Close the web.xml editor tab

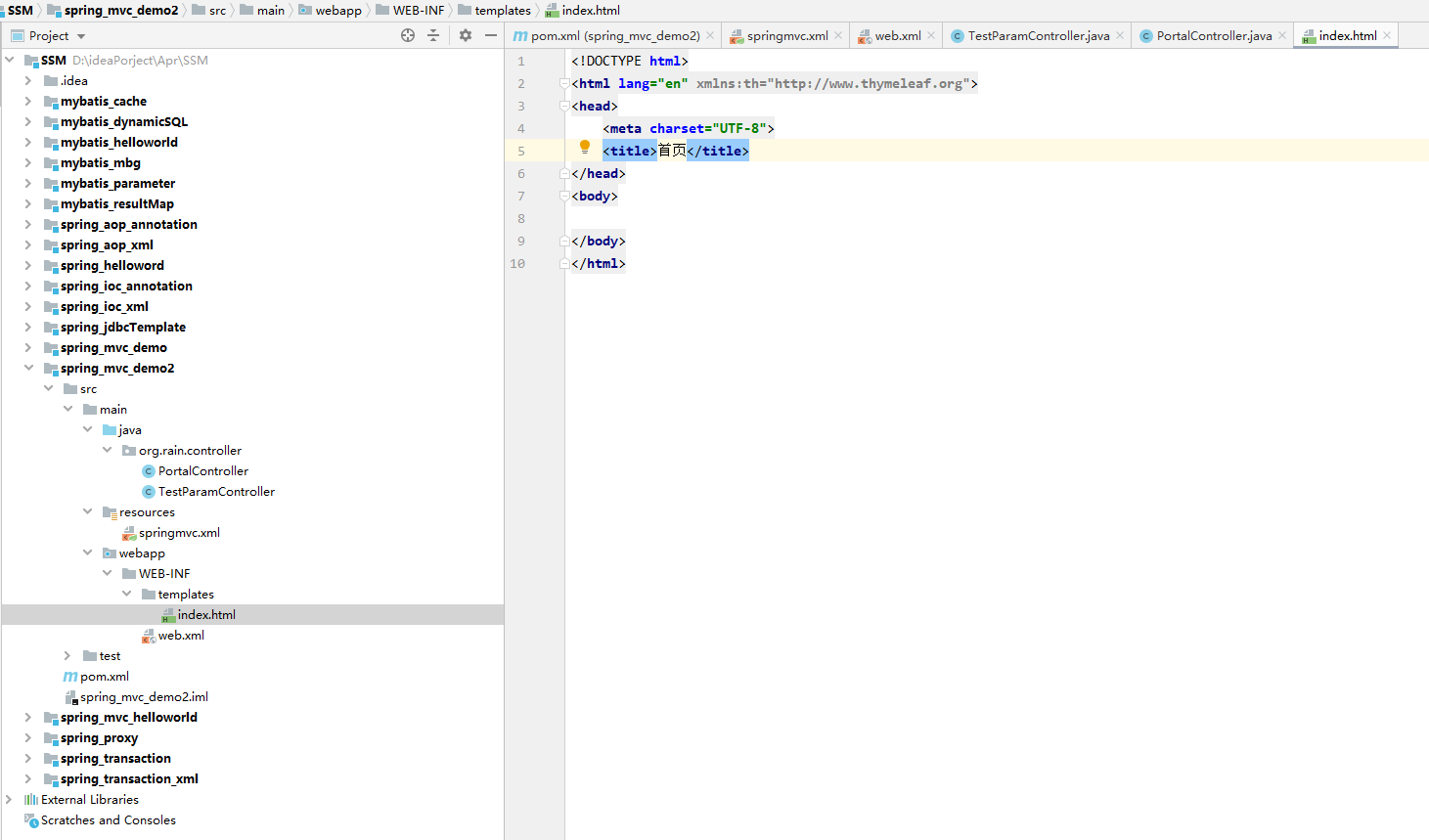[931, 35]
